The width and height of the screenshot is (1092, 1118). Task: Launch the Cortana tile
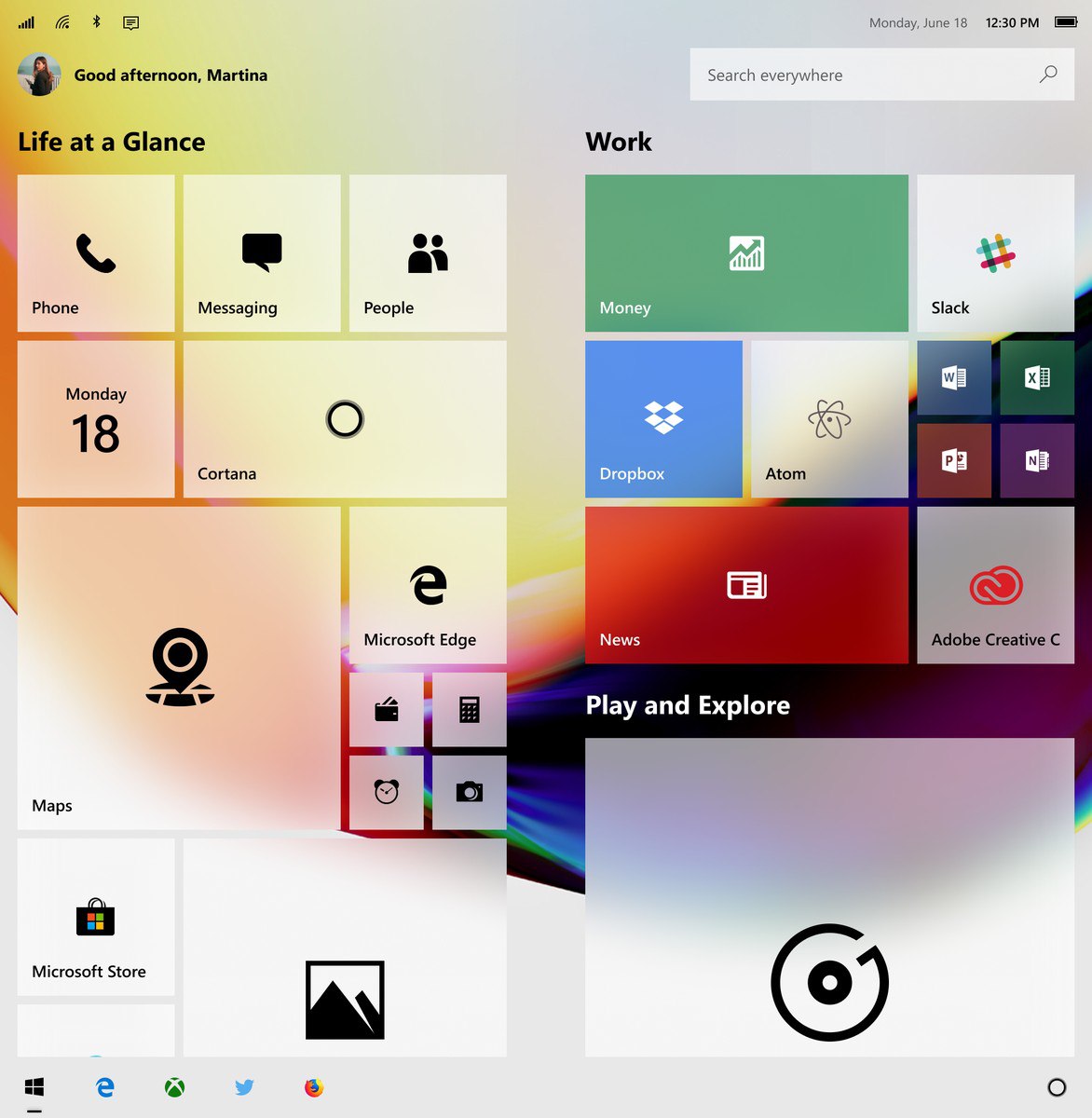(345, 419)
